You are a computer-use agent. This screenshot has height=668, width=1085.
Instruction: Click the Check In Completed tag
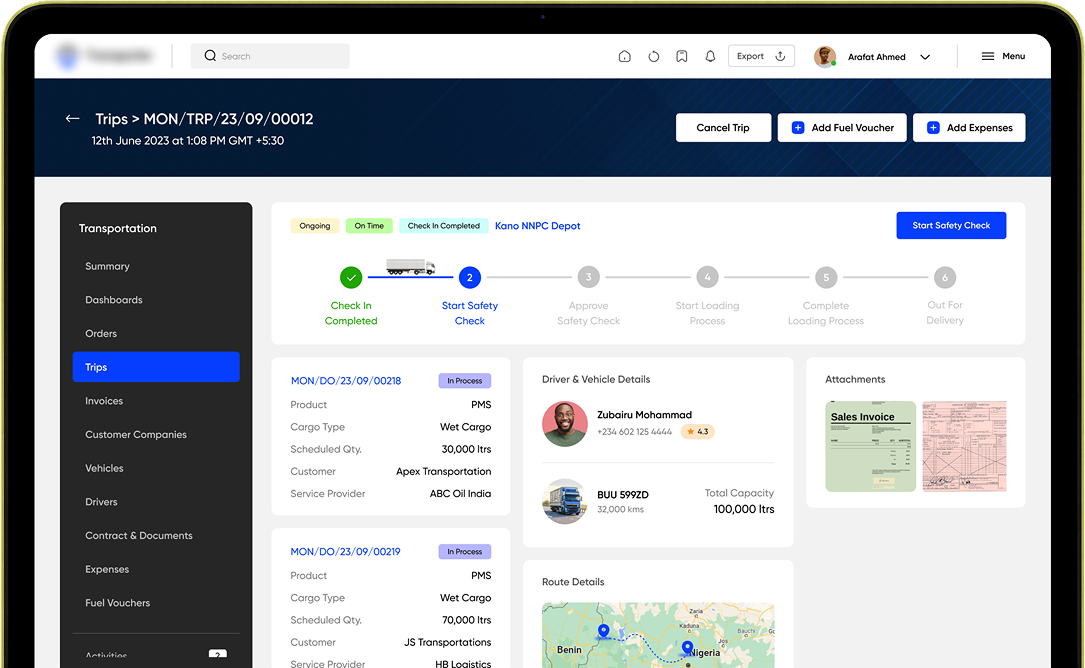(444, 226)
